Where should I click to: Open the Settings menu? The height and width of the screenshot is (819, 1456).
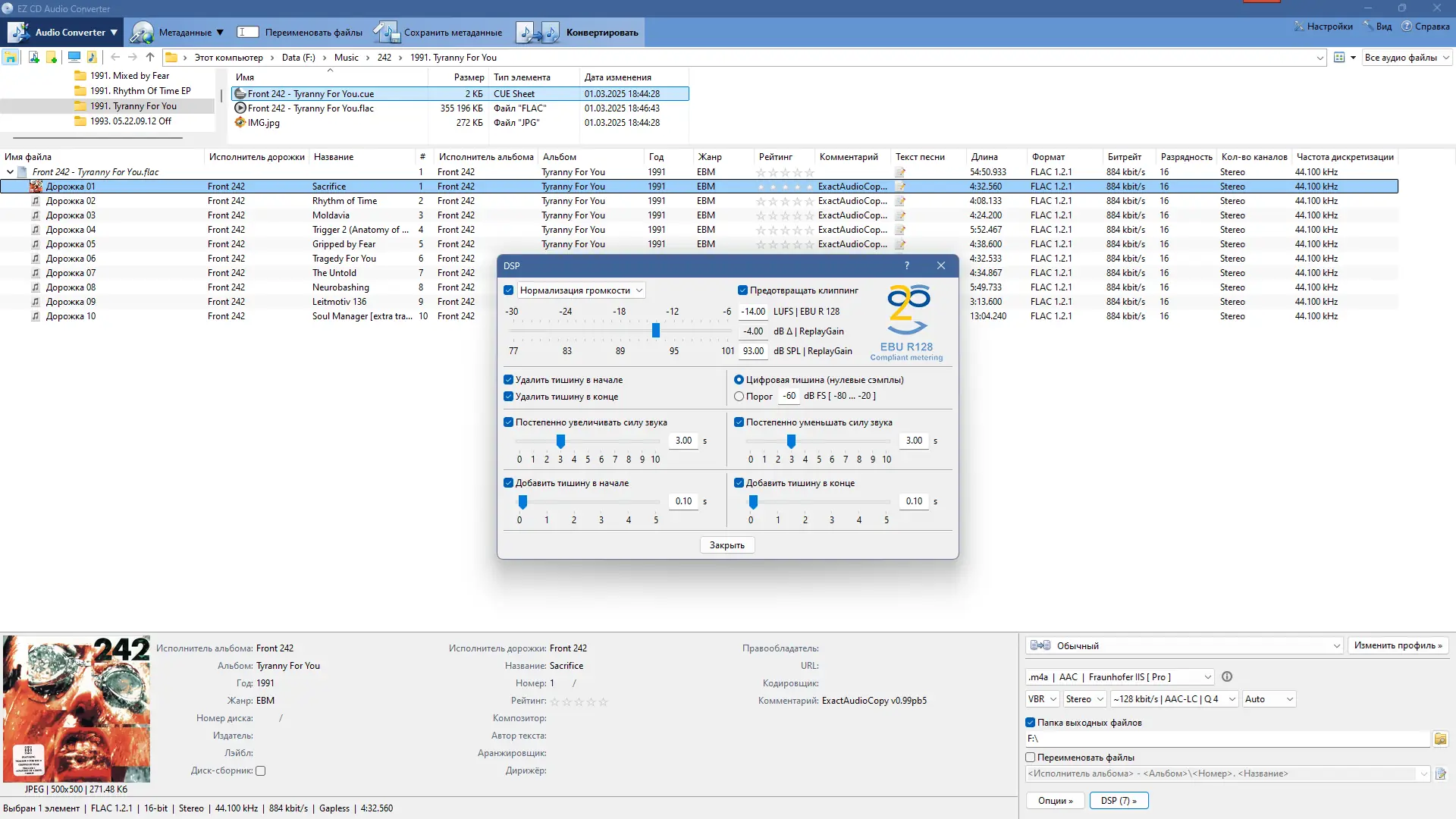[x=1323, y=27]
